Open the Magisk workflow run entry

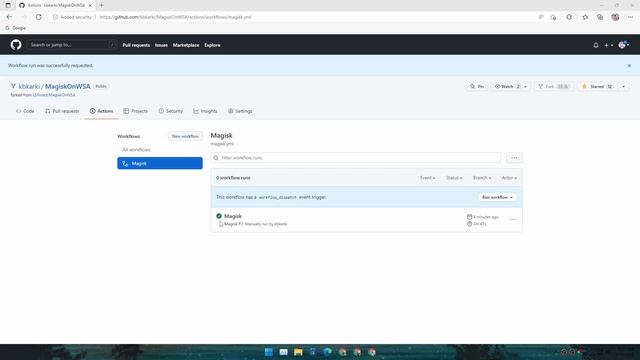point(233,216)
